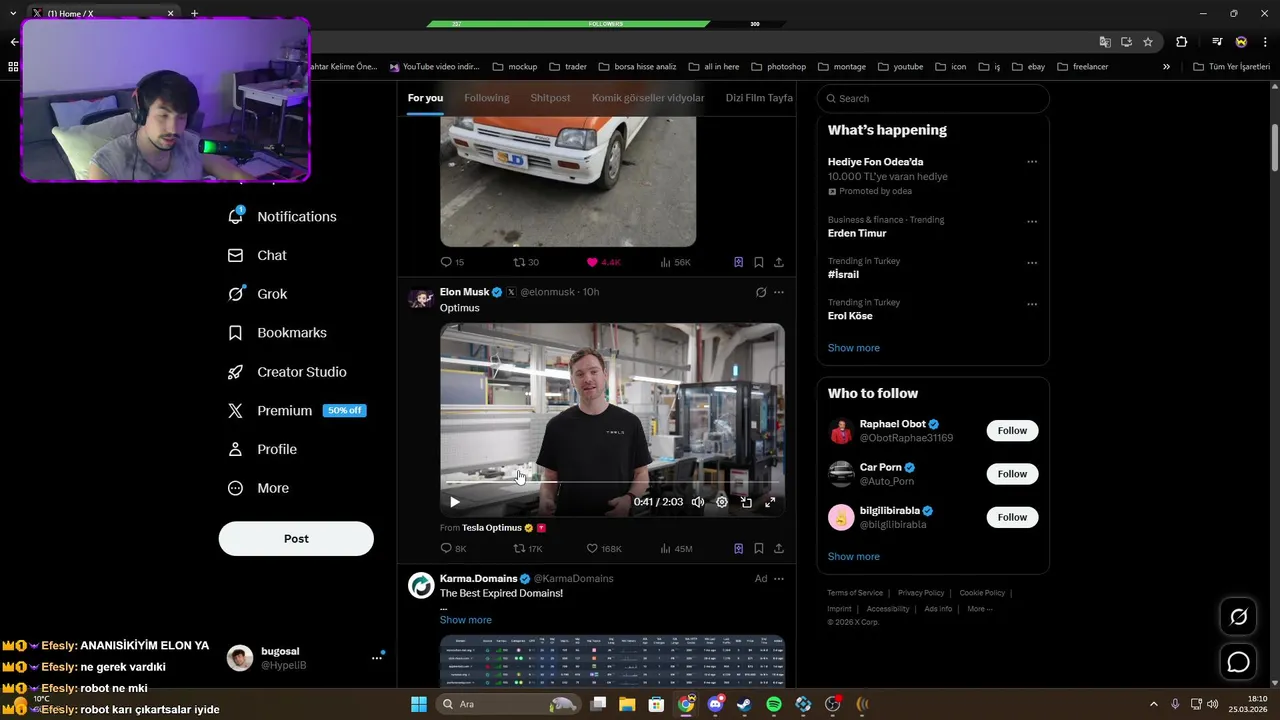
Task: View analytics for the Optimus post
Action: [x=676, y=548]
